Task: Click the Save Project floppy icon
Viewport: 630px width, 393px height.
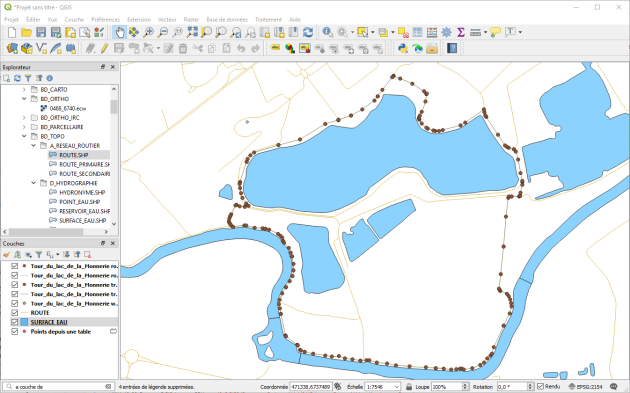Action: pyautogui.click(x=41, y=32)
